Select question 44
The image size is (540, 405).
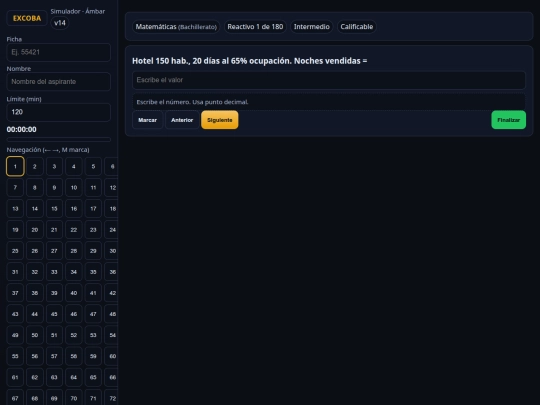click(35, 314)
